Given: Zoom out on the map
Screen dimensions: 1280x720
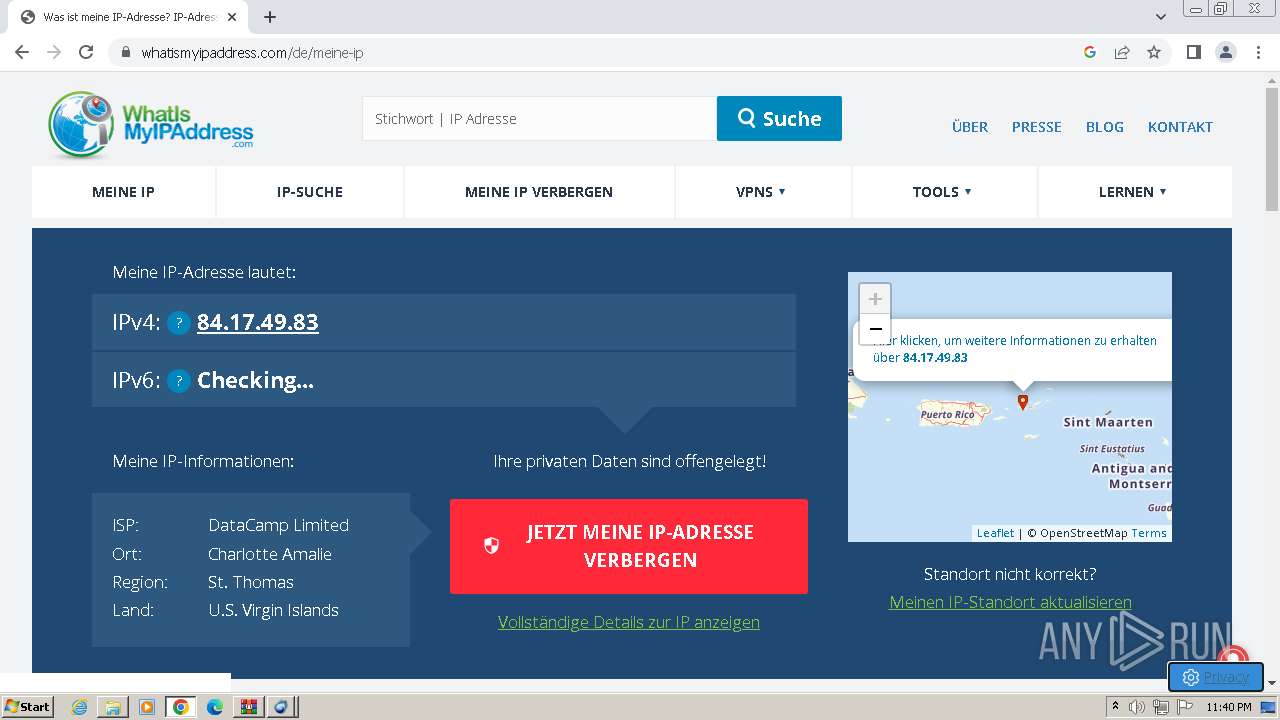Looking at the screenshot, I should point(875,329).
